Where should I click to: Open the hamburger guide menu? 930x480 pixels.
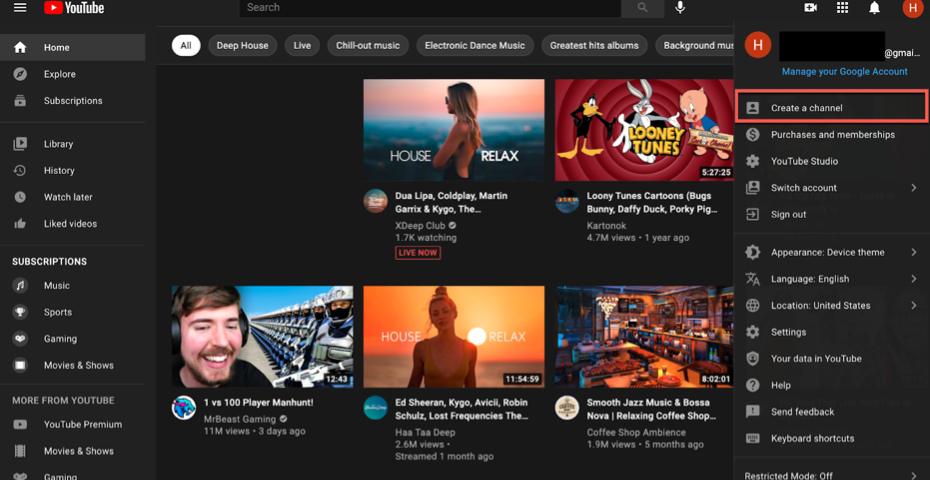pyautogui.click(x=20, y=8)
